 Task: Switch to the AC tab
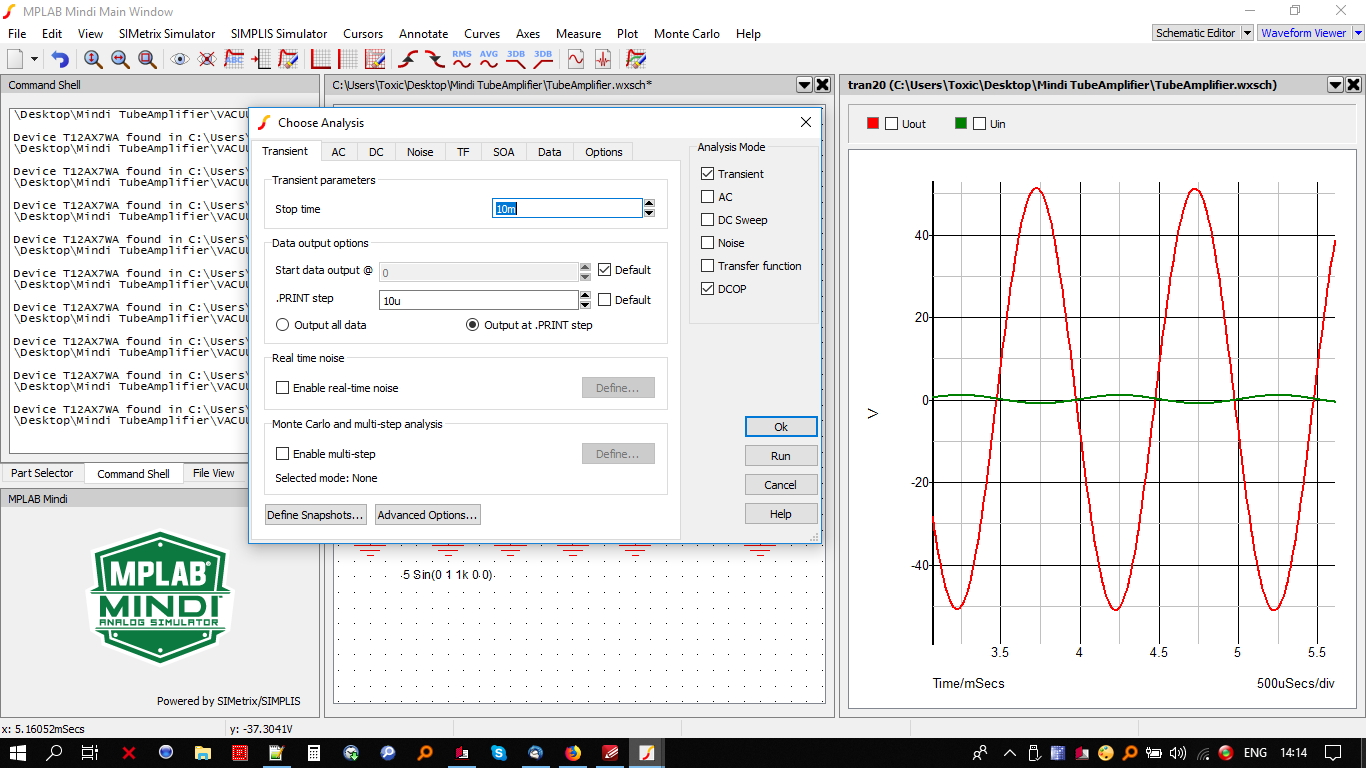tap(339, 152)
